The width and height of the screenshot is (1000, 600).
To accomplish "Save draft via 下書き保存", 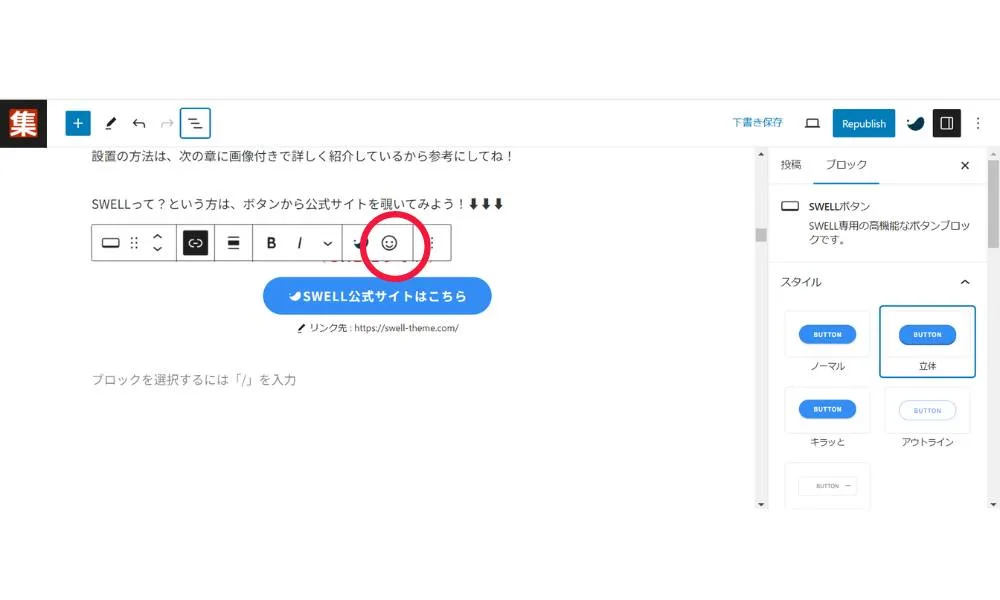I will pyautogui.click(x=757, y=122).
